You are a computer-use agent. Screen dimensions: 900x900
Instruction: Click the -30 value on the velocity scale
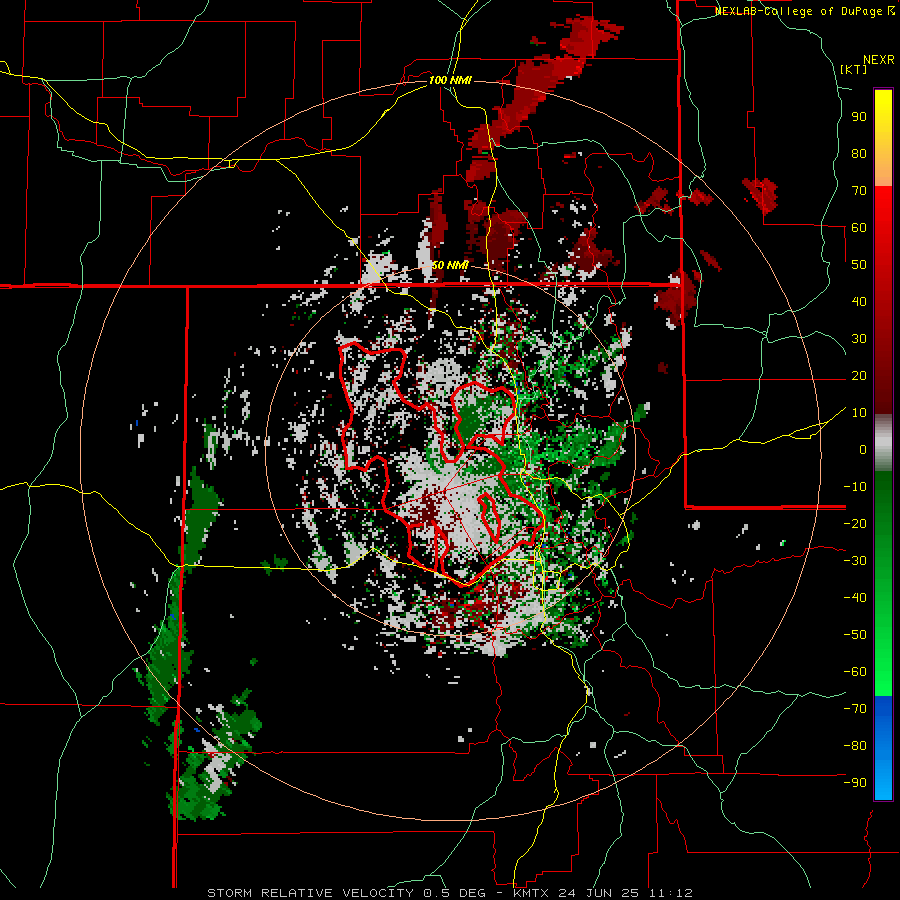click(x=855, y=561)
